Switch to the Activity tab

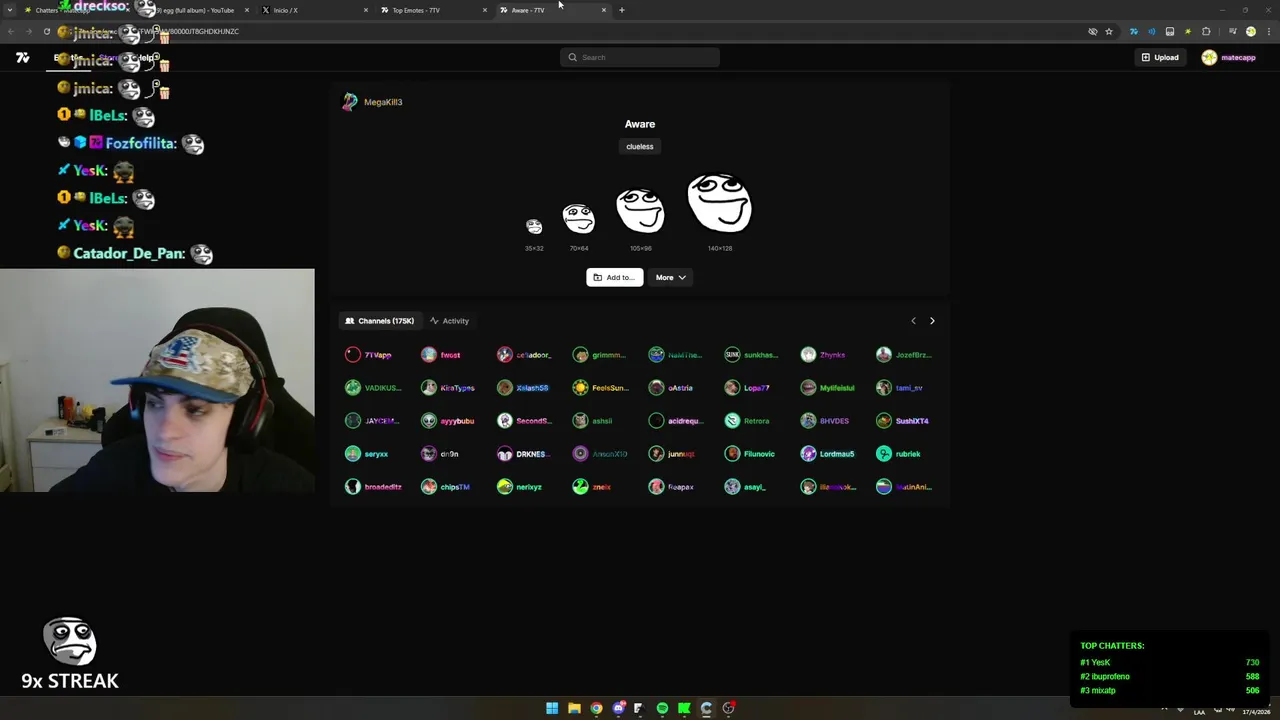tap(449, 321)
